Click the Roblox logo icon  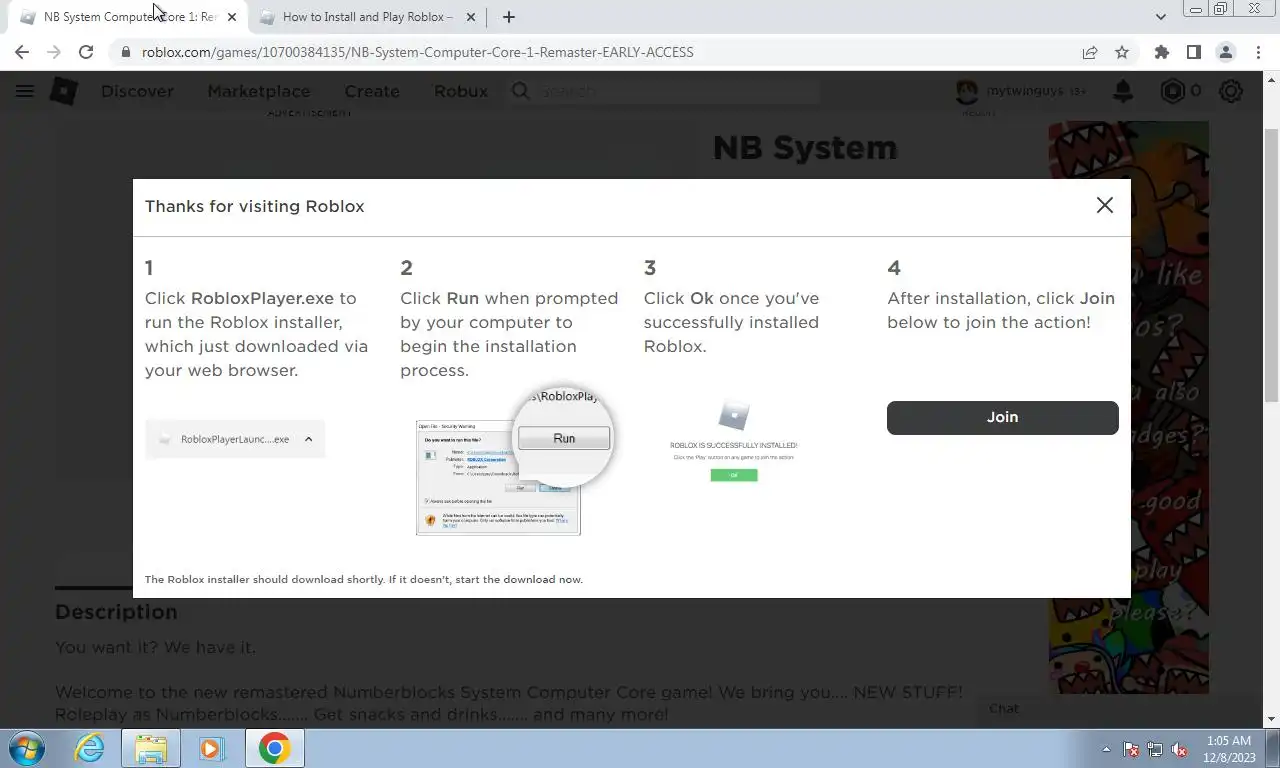coord(64,91)
